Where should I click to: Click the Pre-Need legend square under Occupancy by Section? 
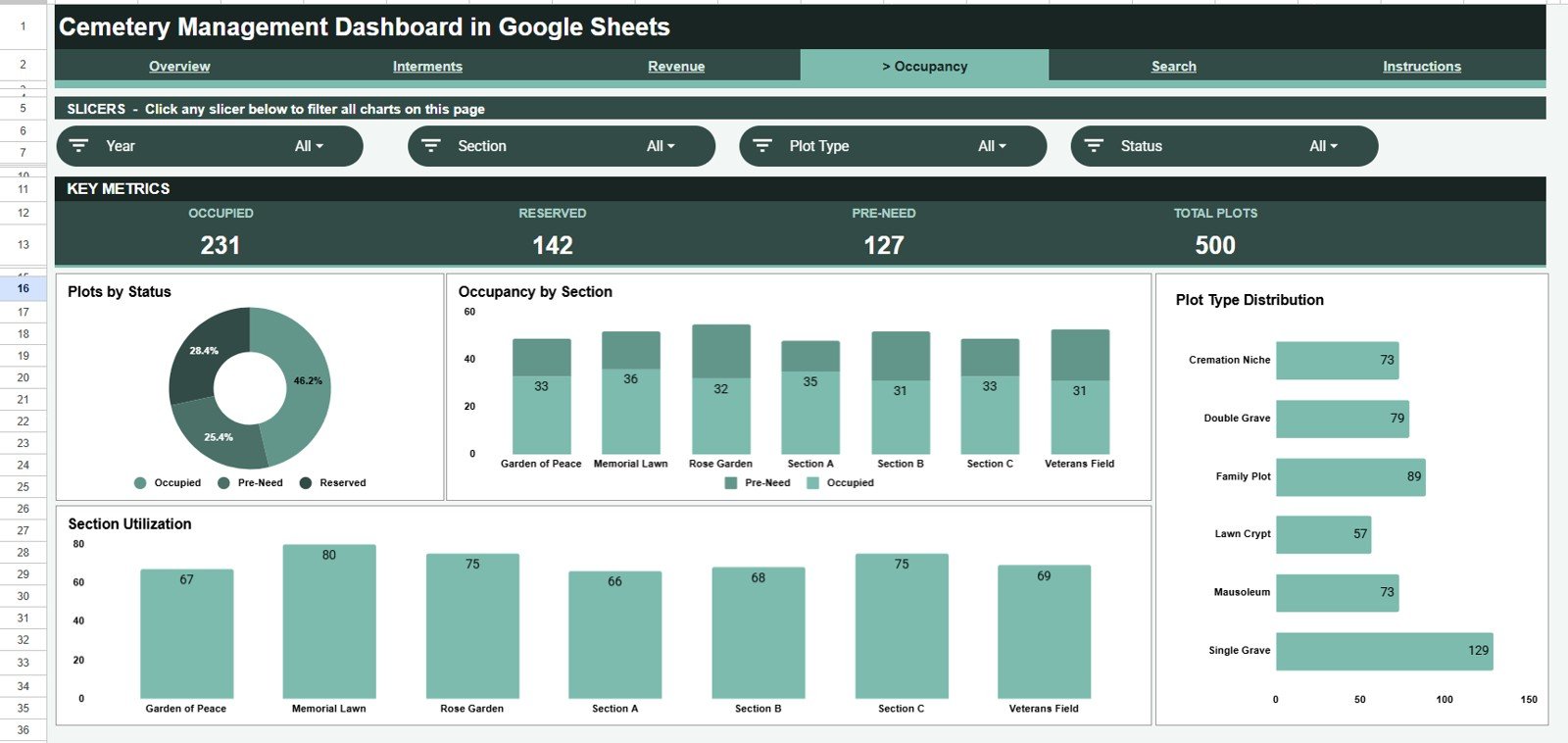(x=731, y=483)
